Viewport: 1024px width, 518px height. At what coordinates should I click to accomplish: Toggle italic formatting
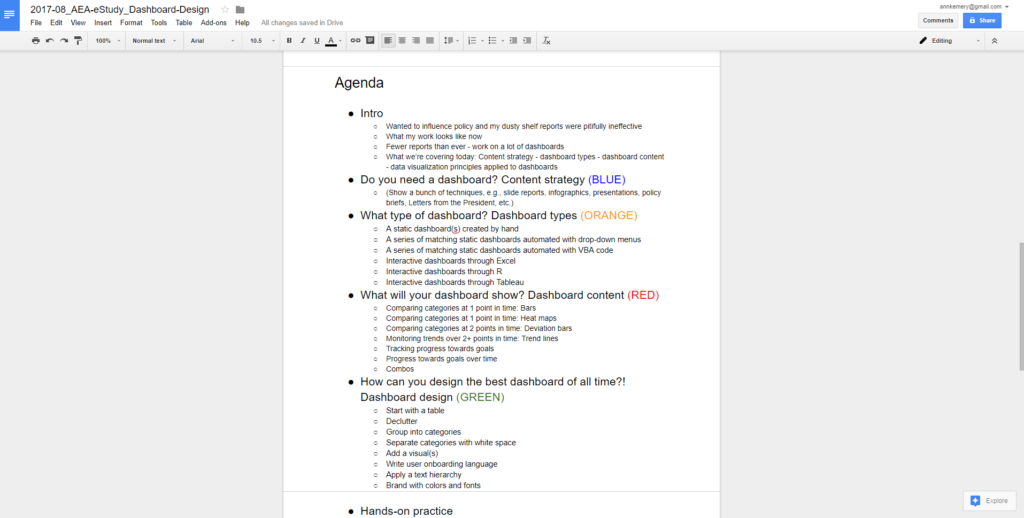point(303,41)
